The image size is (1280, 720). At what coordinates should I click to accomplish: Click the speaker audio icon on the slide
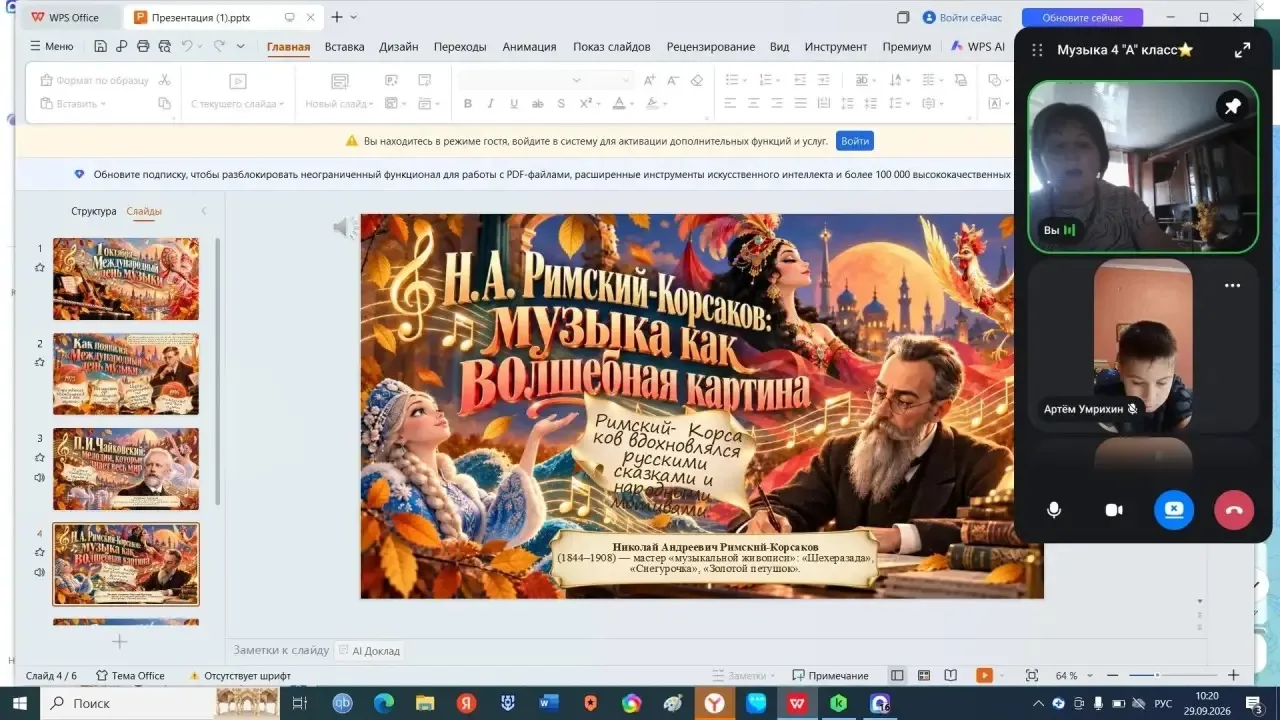[344, 229]
